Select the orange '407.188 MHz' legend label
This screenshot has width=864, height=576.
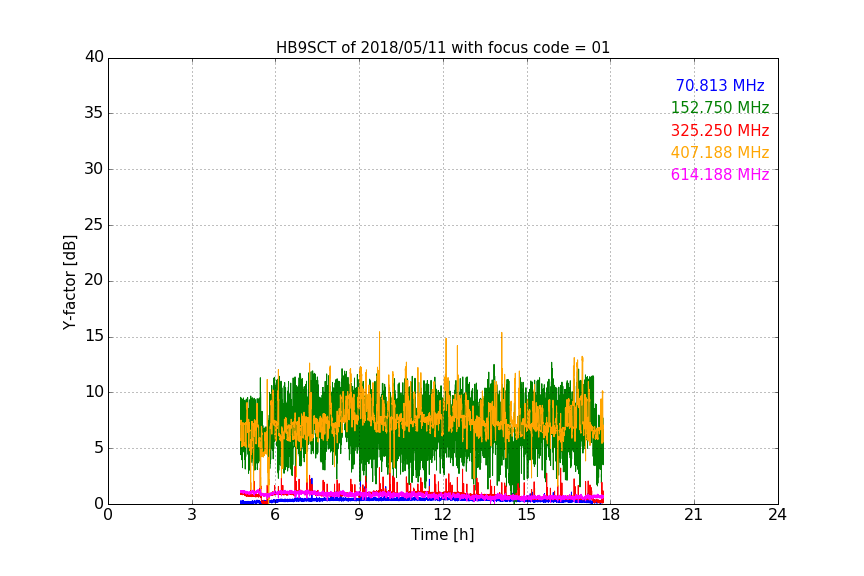[x=720, y=152]
